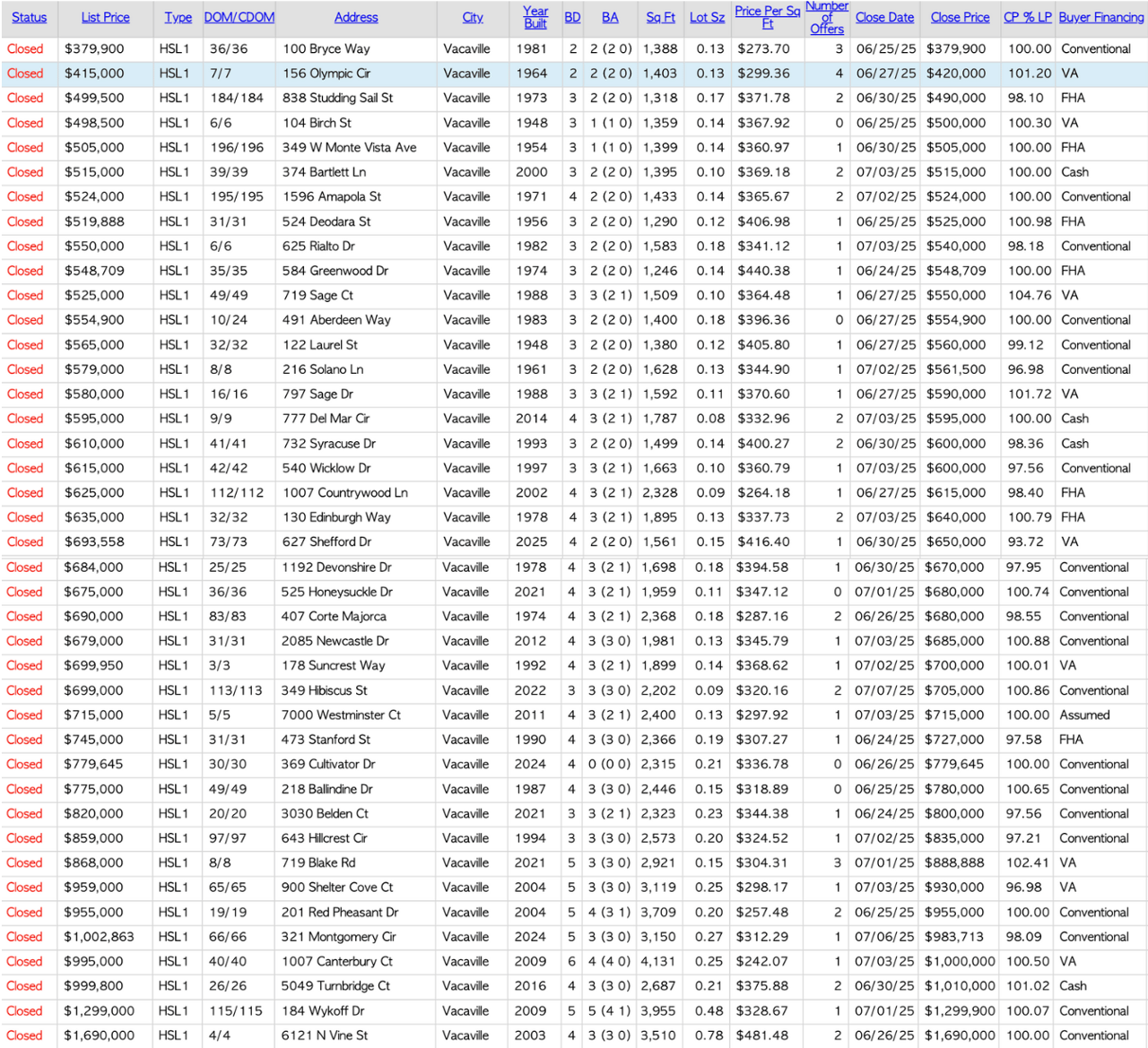Screen dimensions: 1148x1048
Task: Select address 5049 Turnbridge Ct
Action: click(335, 986)
